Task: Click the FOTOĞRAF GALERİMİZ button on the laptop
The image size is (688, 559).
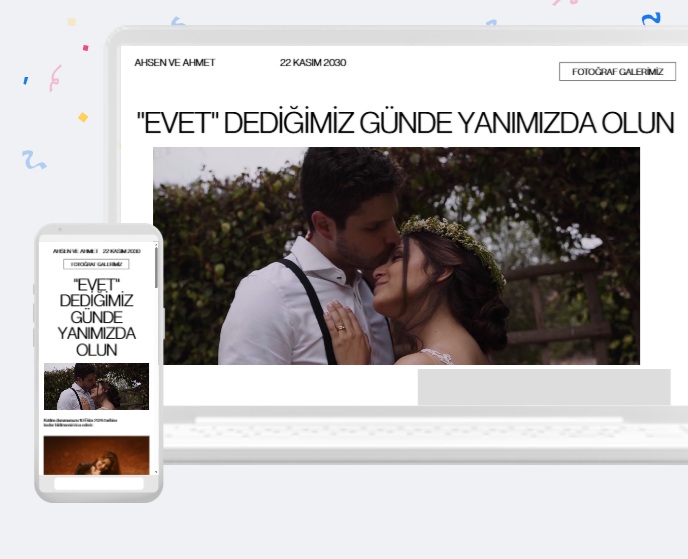Action: pos(617,72)
